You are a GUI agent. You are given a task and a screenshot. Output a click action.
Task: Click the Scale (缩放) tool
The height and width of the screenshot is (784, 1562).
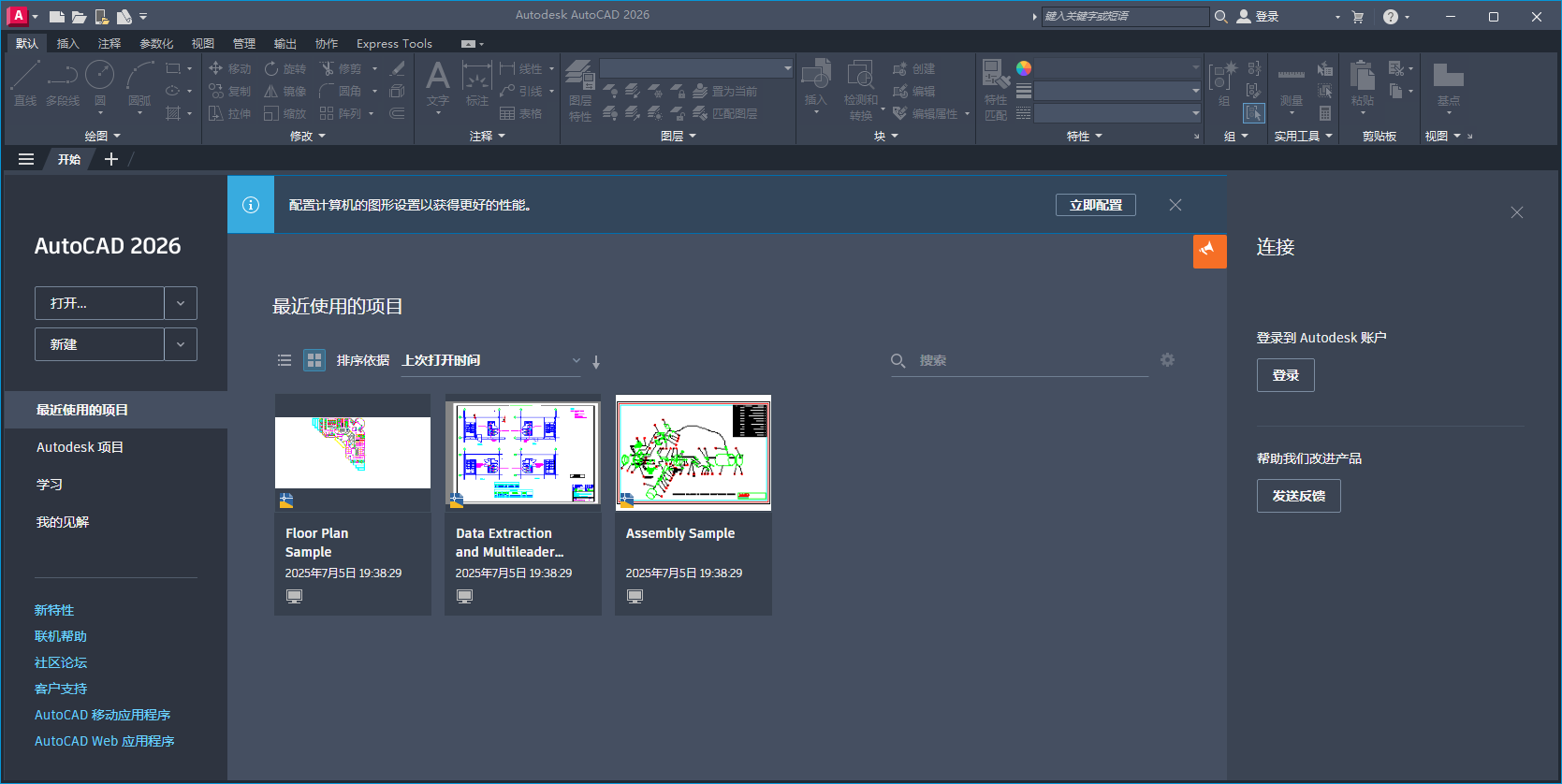(x=285, y=113)
